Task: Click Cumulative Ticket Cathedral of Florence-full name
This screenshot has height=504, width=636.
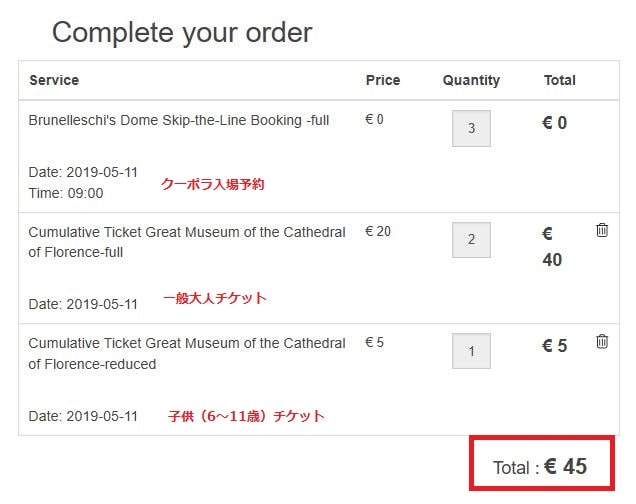Action: coord(187,242)
